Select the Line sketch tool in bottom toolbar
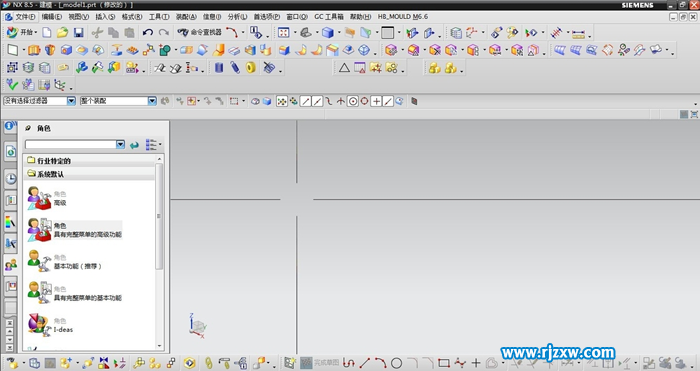This screenshot has height=371, width=700. point(365,363)
